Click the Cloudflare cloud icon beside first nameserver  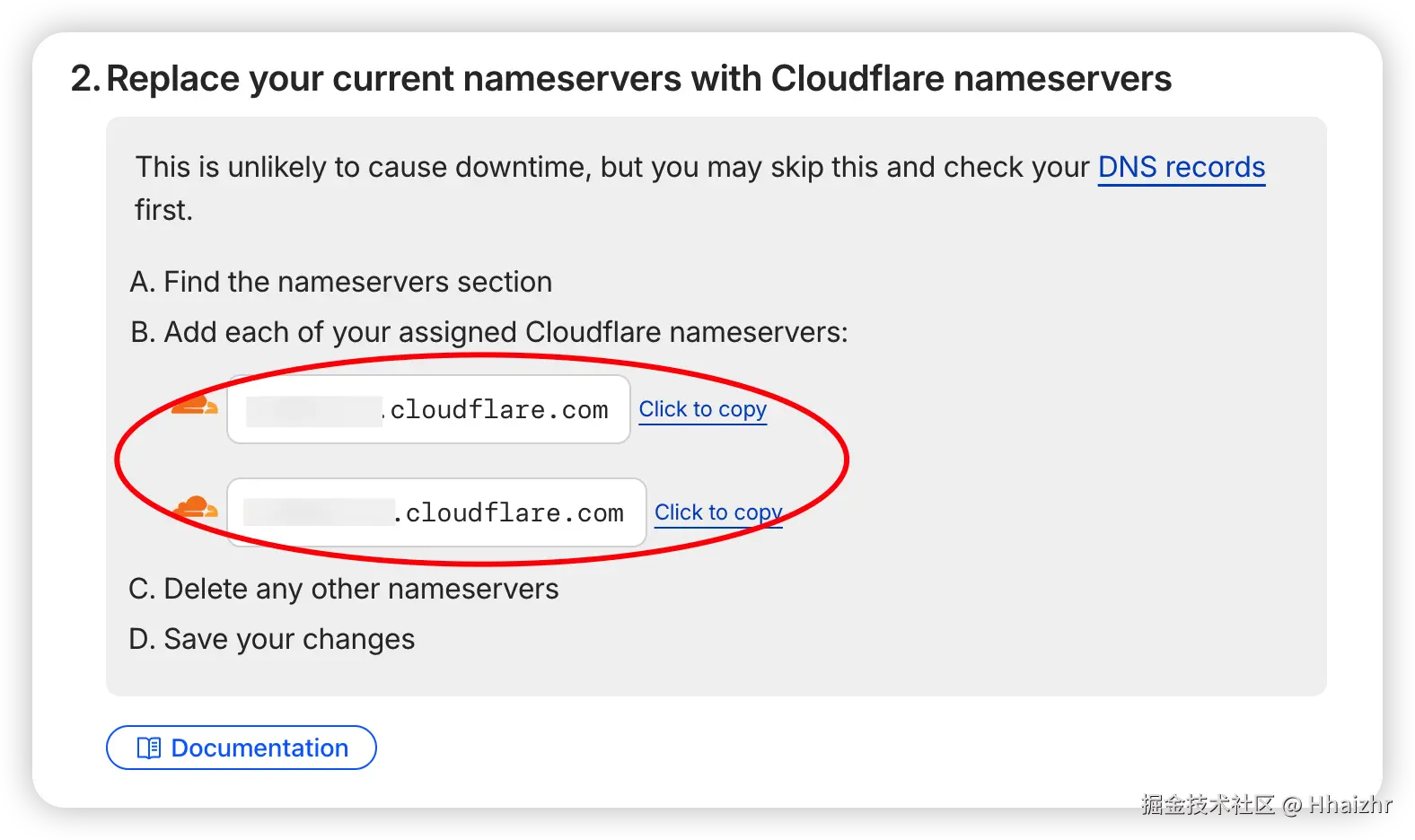pos(195,405)
